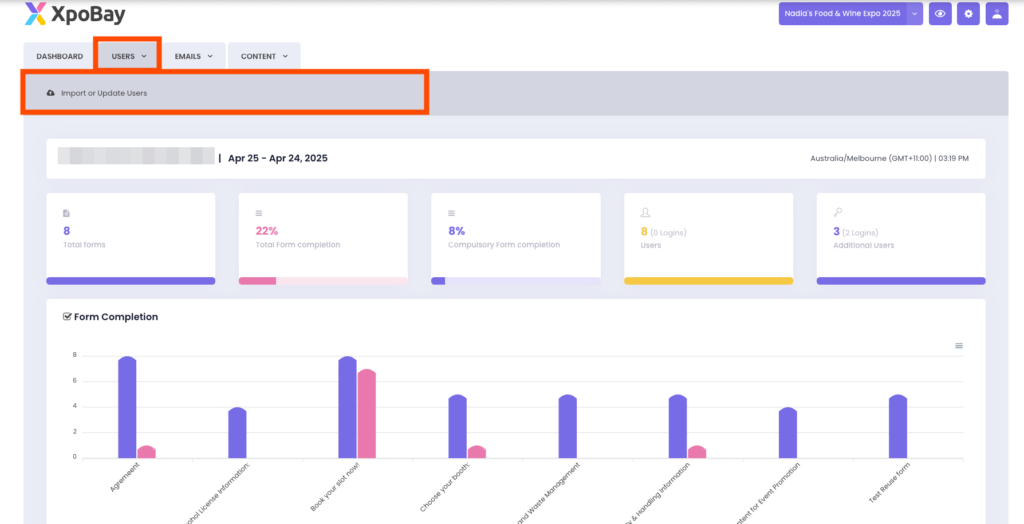Screen dimensions: 1024x524
Task: Click the Additional Users key icon
Action: [x=836, y=213]
